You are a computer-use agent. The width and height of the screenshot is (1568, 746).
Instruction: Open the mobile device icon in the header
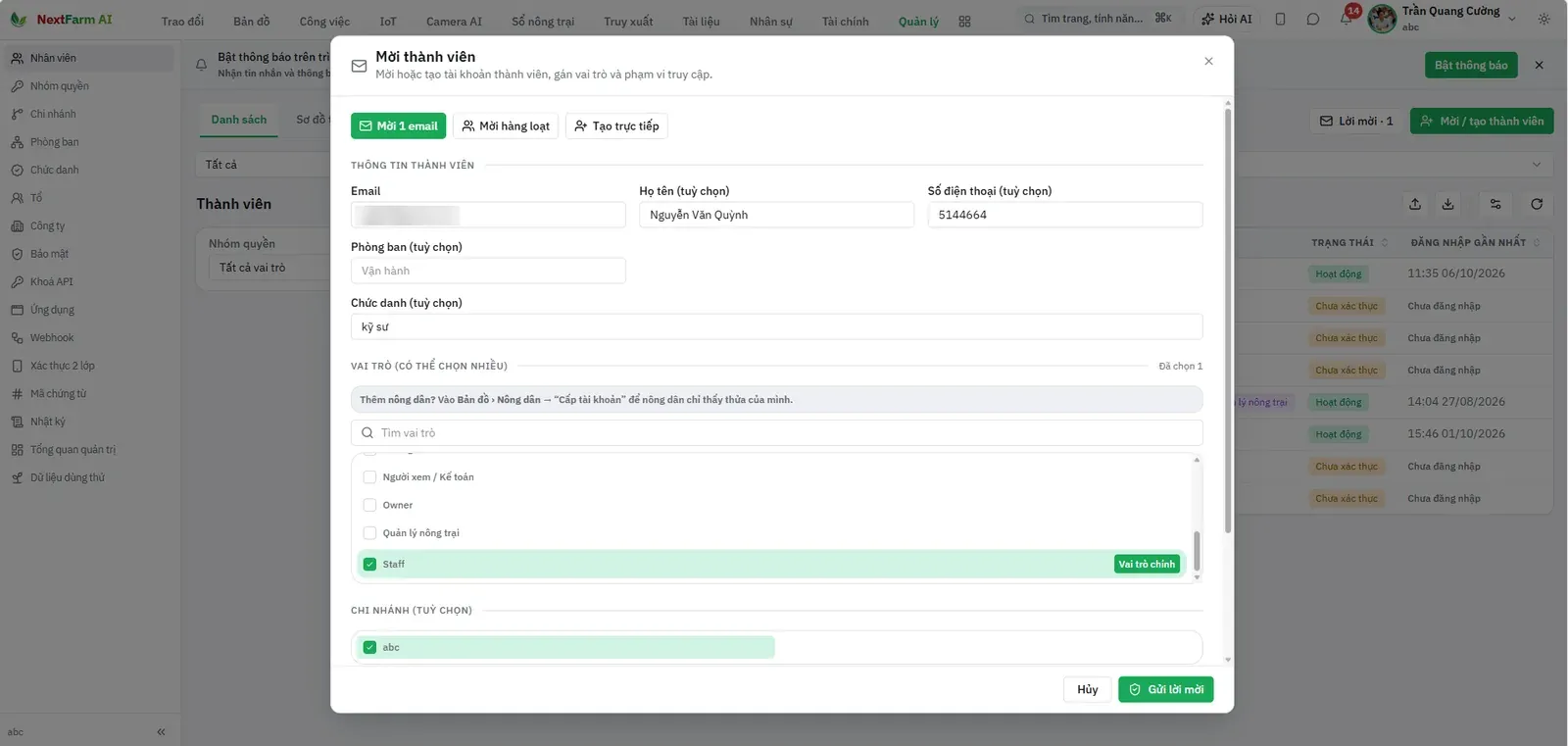(1280, 19)
